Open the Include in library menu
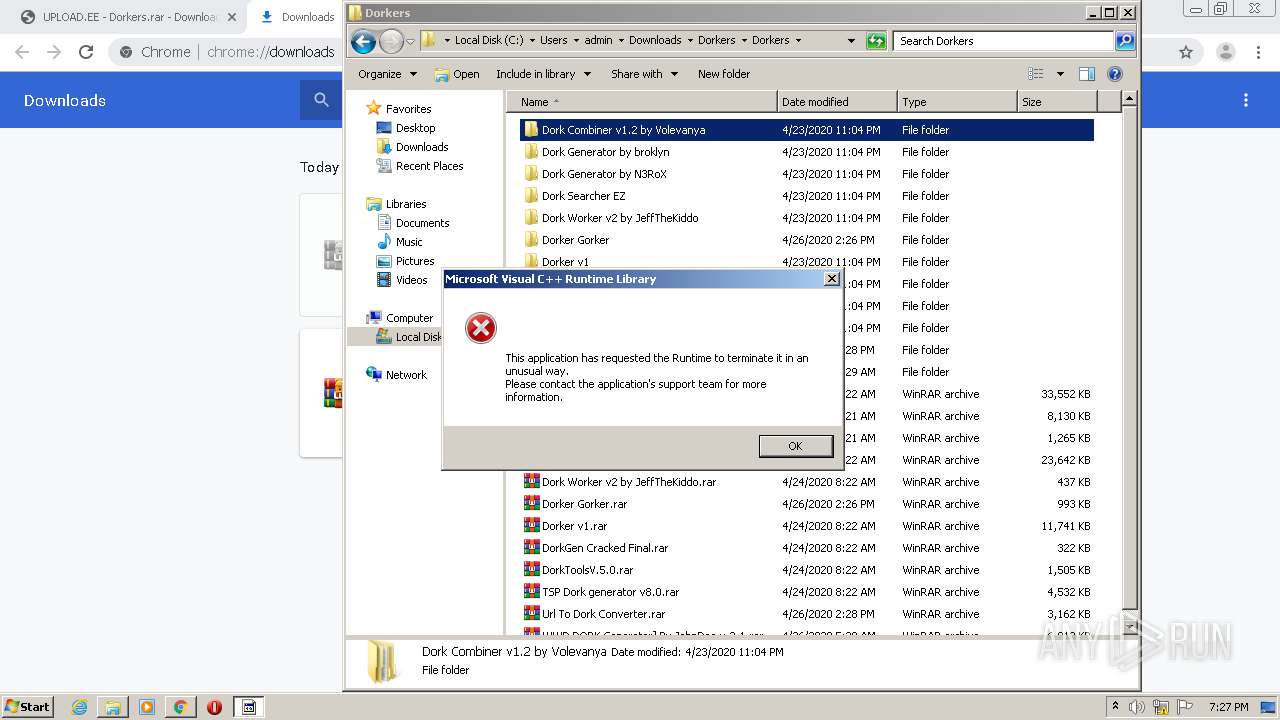 543,74
